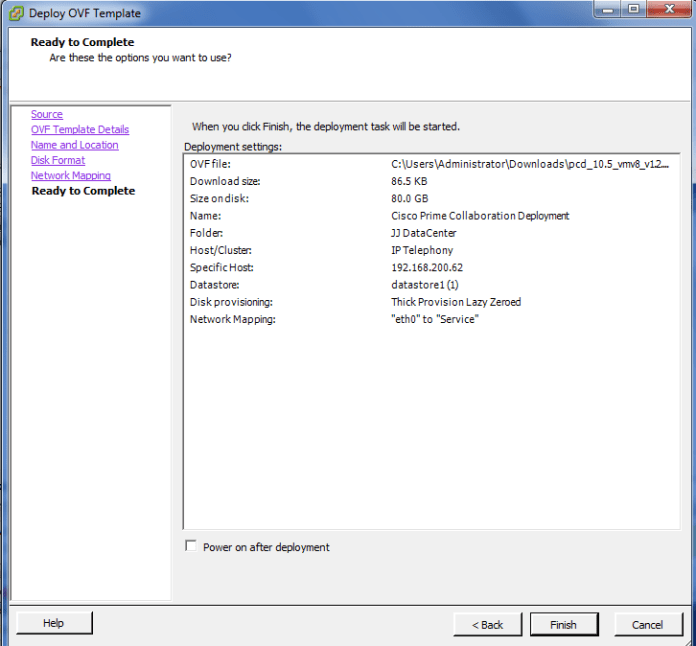Click the vSphere icon in the title bar
Viewport: 696px width, 646px height.
(16, 13)
